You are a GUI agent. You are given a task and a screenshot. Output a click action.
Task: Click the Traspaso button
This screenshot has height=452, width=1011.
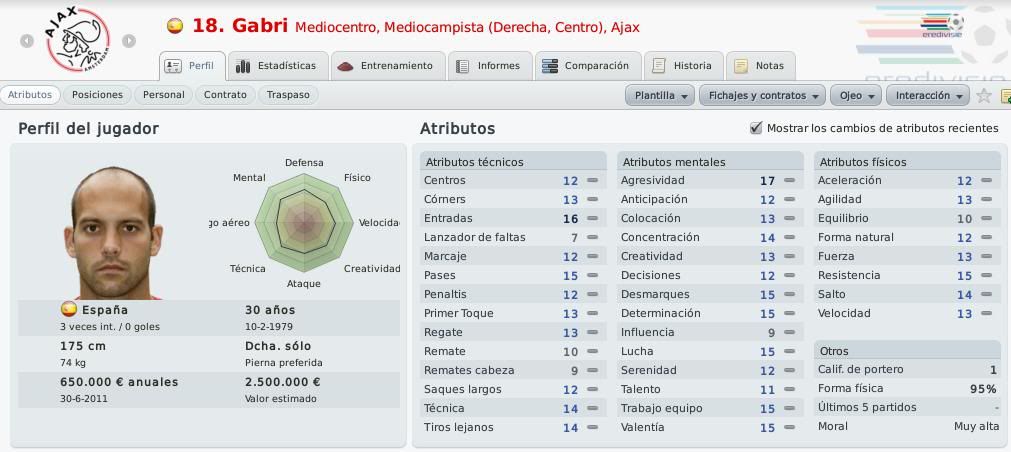(288, 95)
